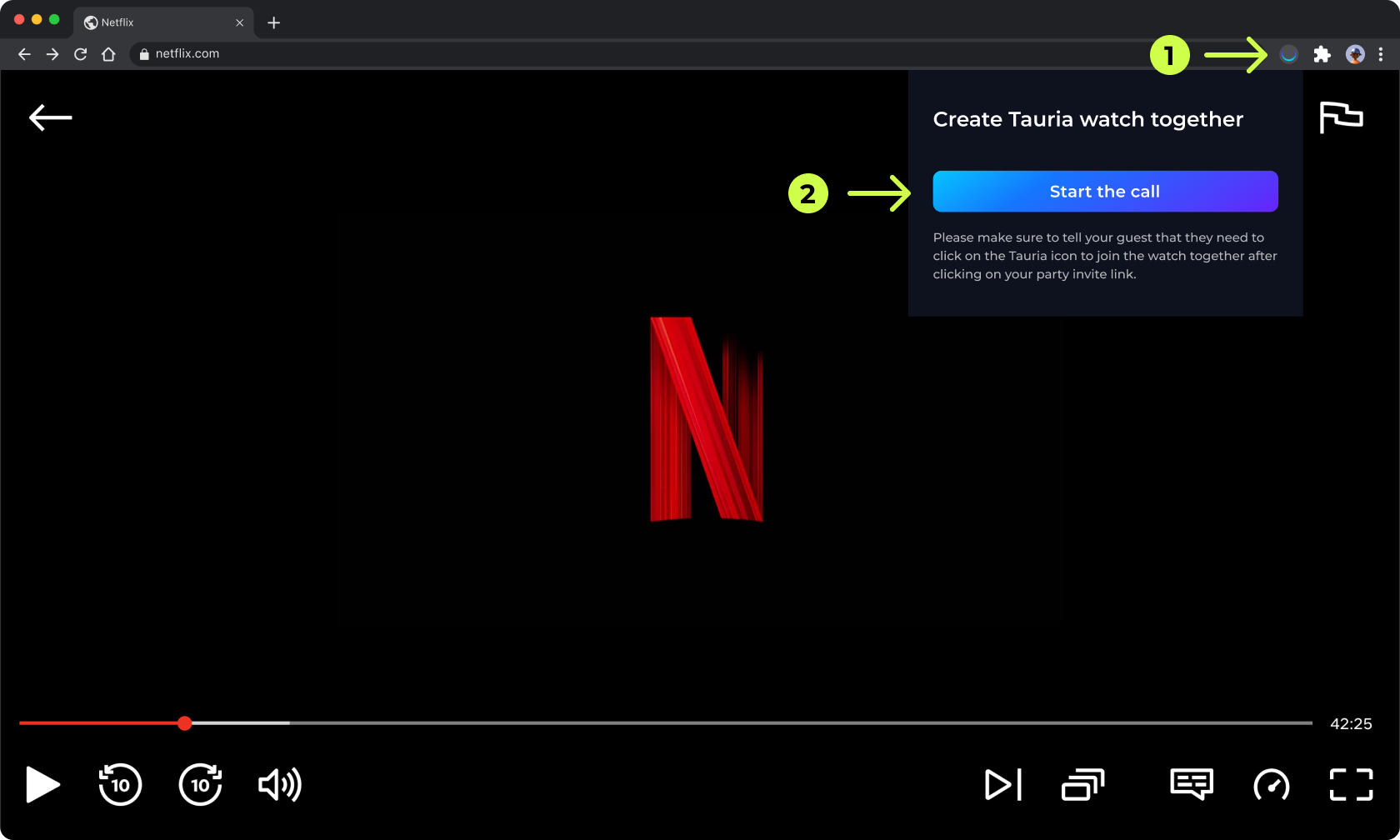
Task: Go back using browser back arrow
Action: (x=24, y=54)
